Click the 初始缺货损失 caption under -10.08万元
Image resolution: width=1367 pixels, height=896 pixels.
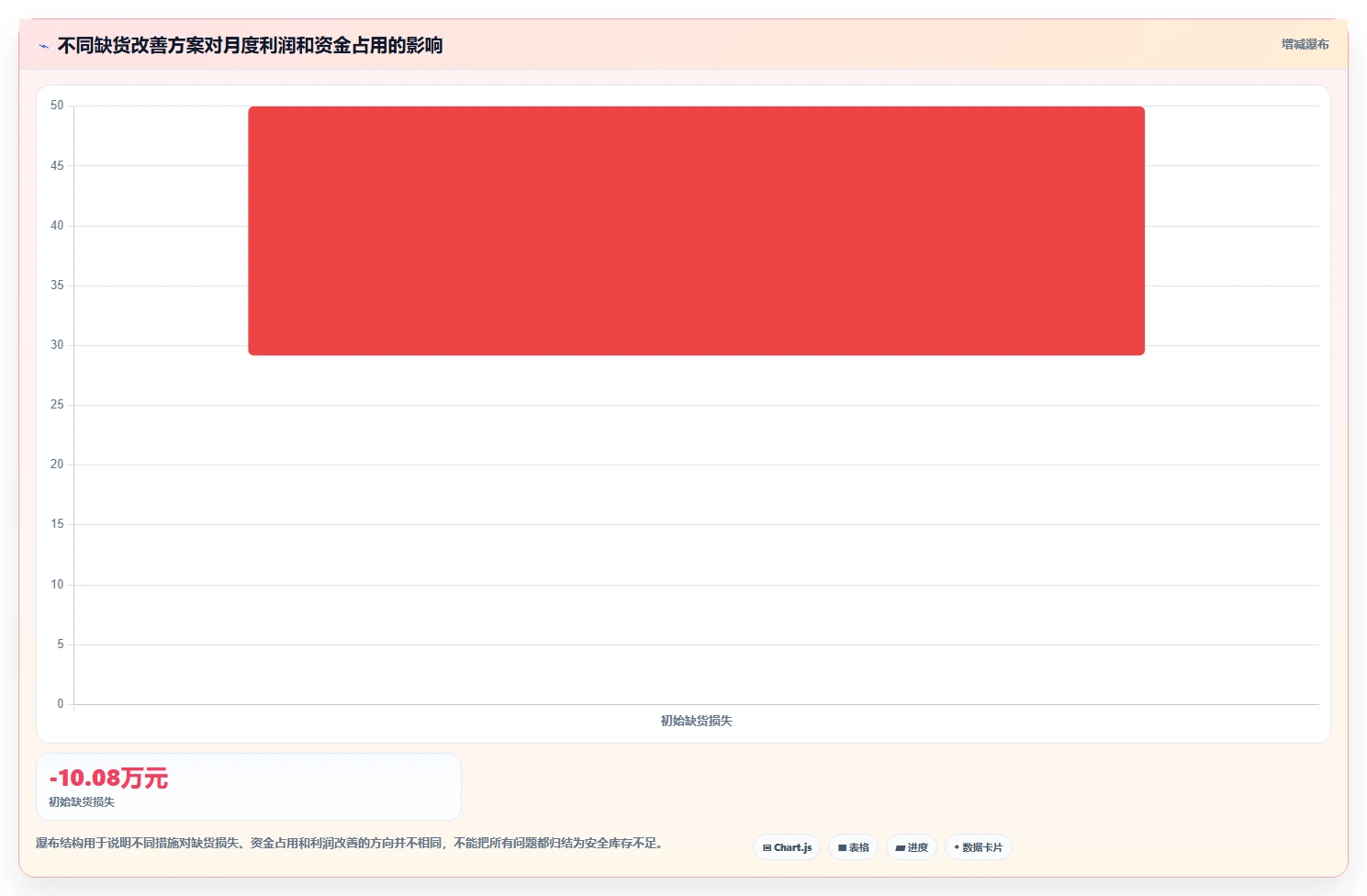point(82,801)
